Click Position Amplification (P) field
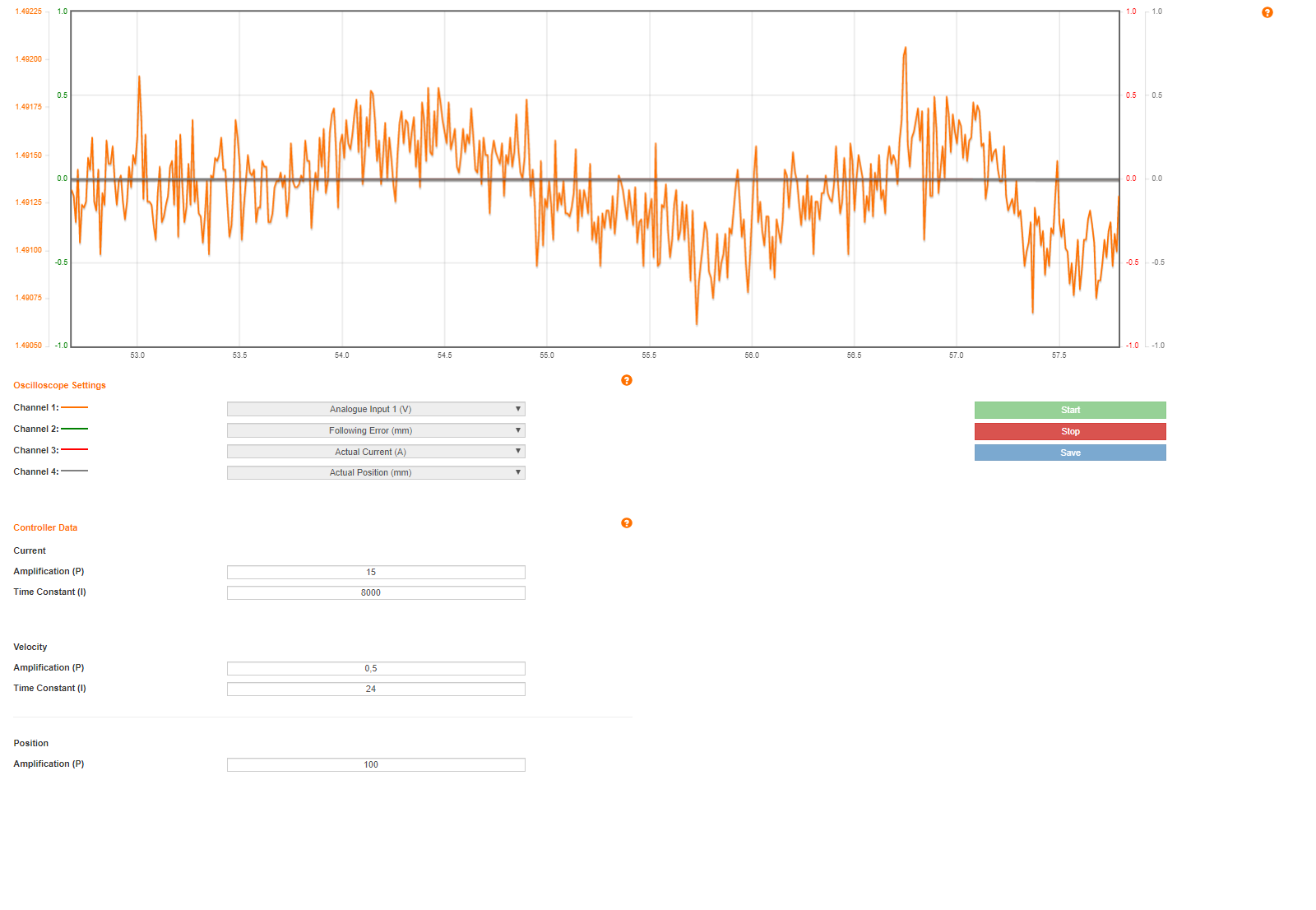 (x=376, y=765)
